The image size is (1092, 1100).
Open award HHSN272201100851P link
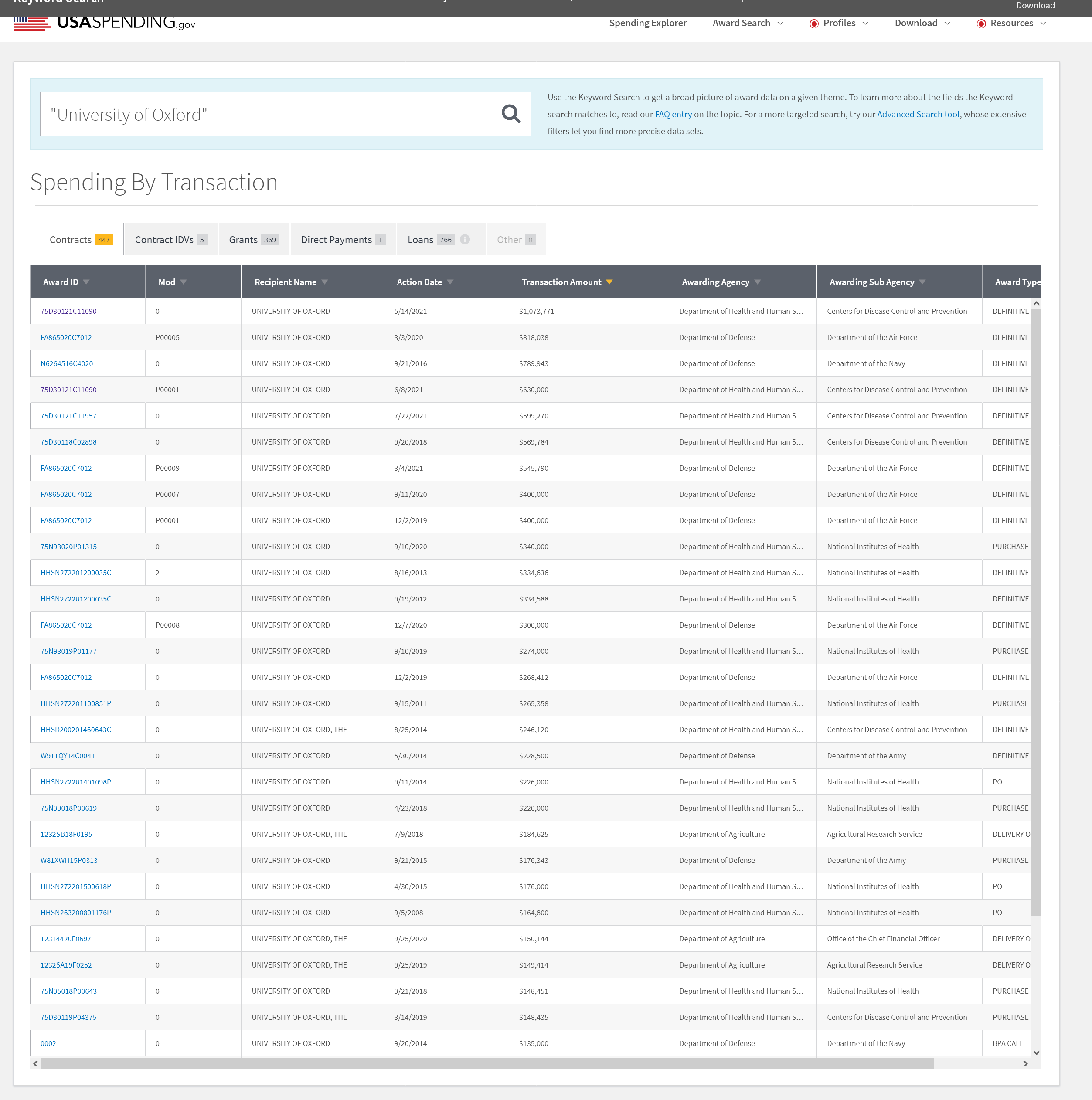point(76,704)
